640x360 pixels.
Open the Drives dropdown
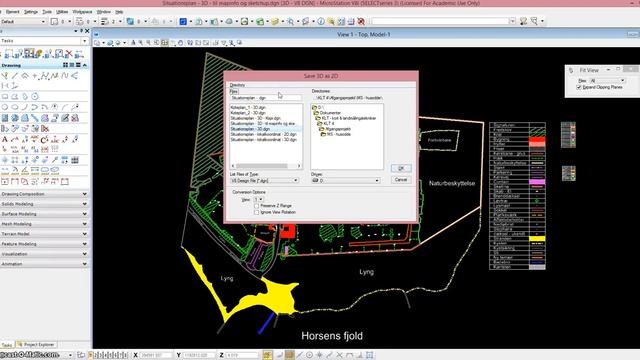346,180
